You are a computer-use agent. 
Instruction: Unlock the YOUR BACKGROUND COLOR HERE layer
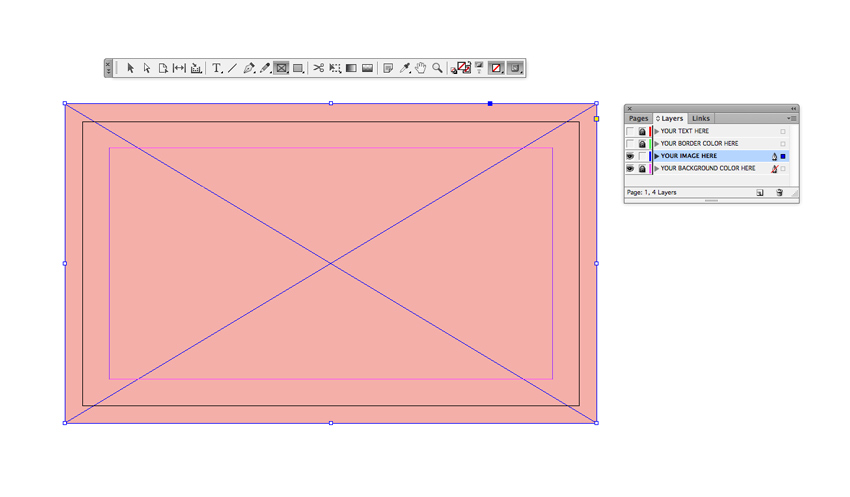point(642,169)
